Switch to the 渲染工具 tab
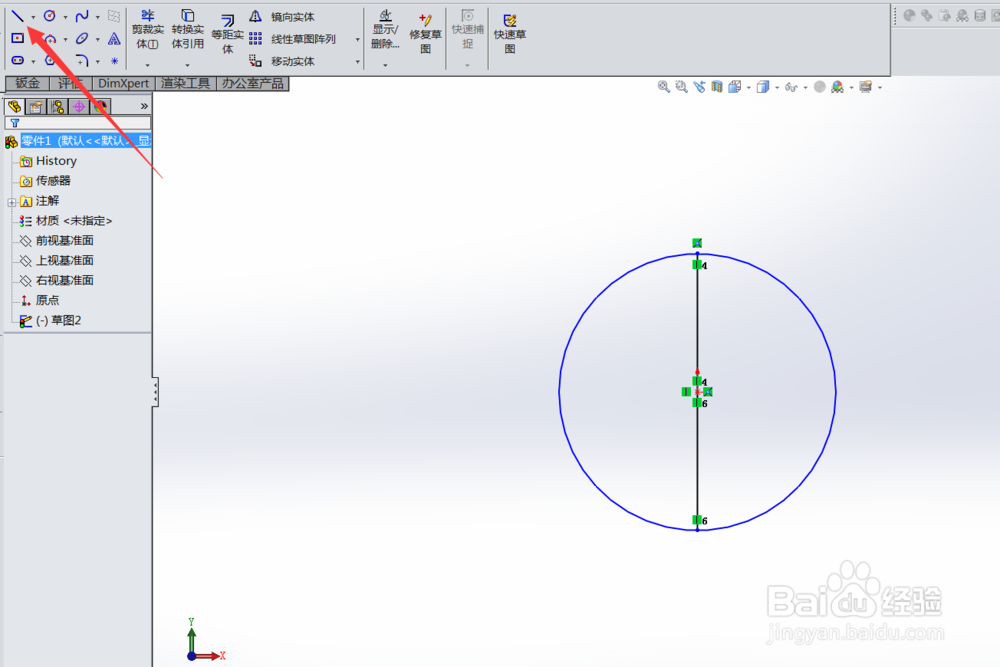Image resolution: width=1000 pixels, height=667 pixels. (186, 84)
